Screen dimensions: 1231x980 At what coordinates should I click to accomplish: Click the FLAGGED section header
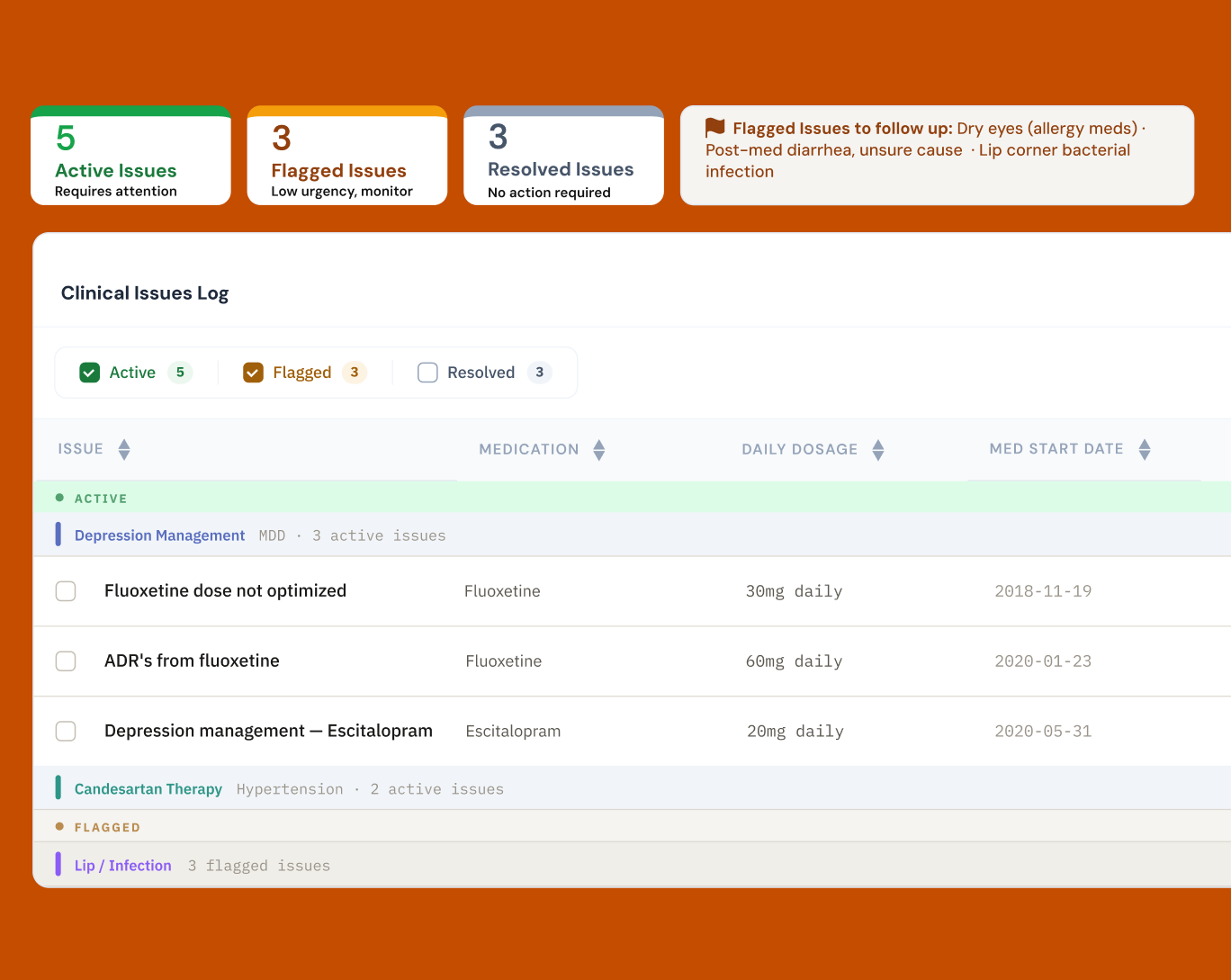(106, 826)
